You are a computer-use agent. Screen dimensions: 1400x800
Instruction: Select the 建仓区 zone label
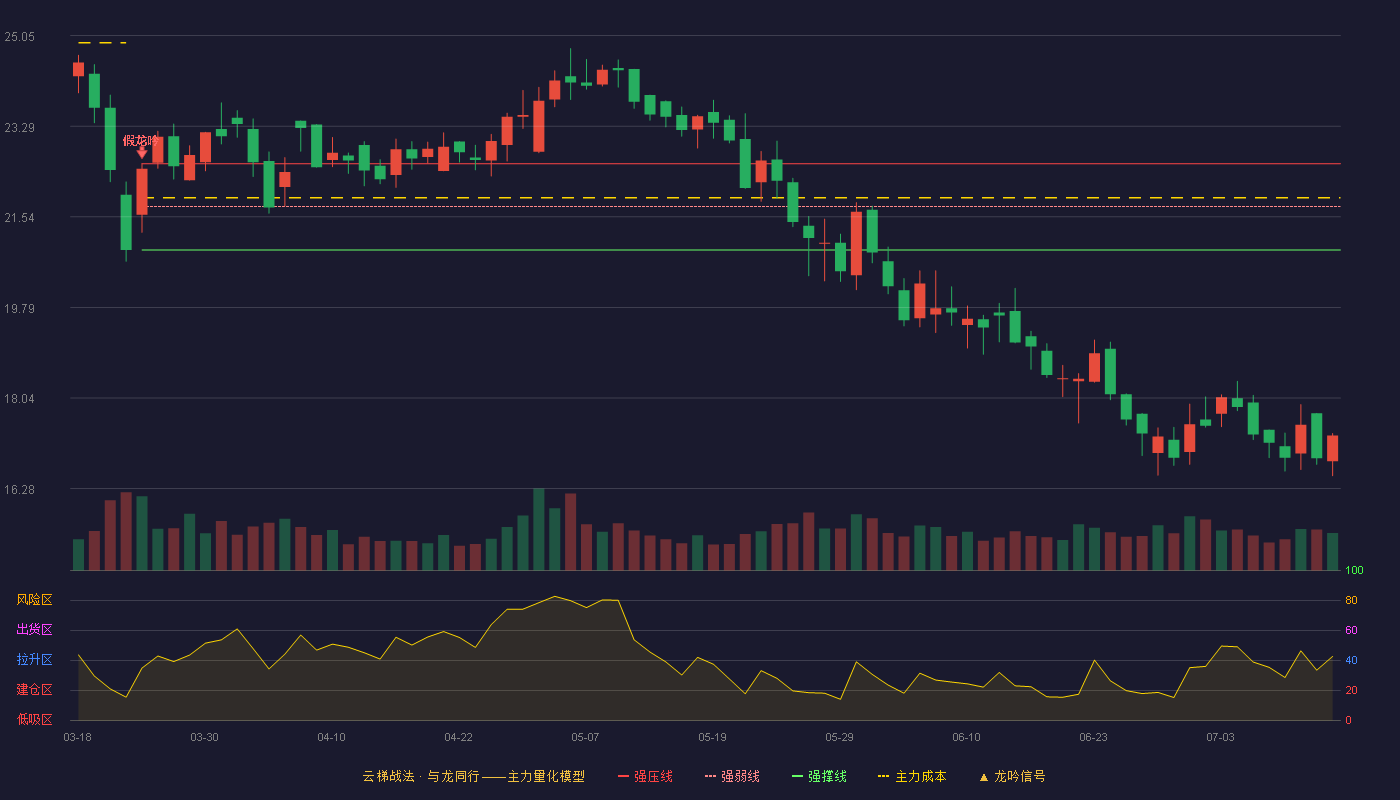(34, 690)
